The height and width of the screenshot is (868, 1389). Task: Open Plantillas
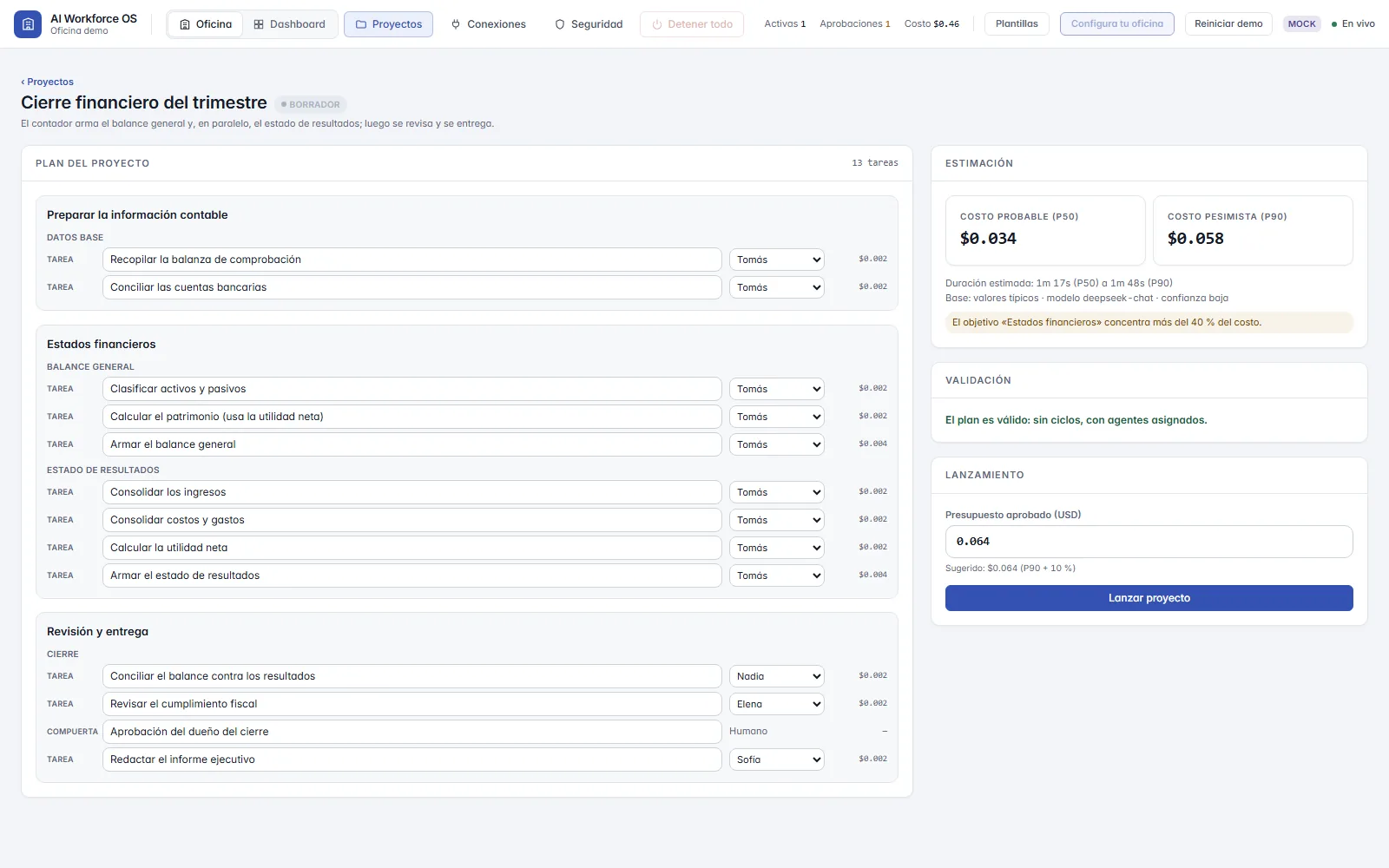point(1017,23)
